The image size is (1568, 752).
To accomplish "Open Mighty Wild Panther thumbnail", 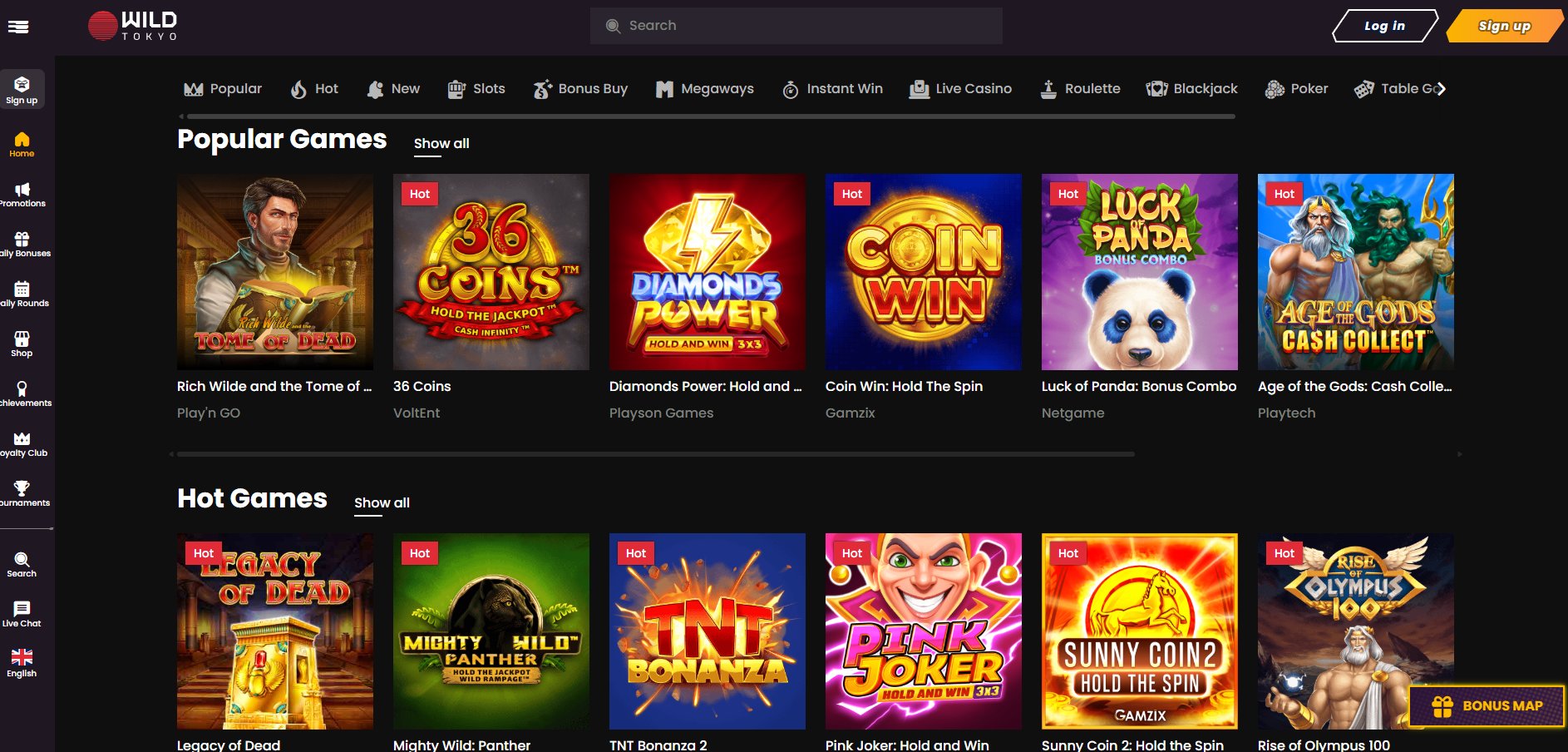I will [x=491, y=631].
